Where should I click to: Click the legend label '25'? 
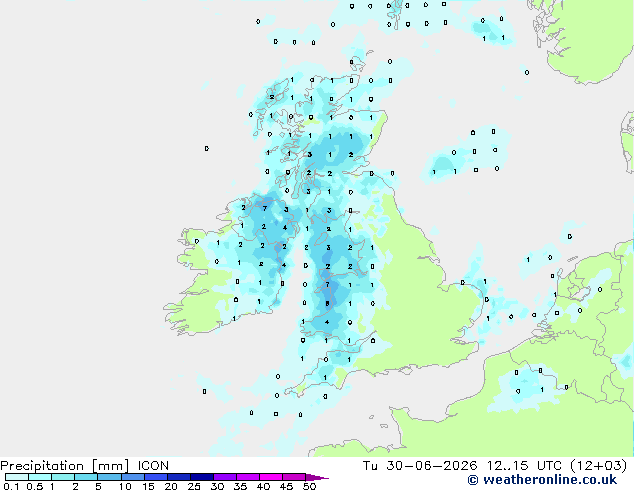point(194,486)
